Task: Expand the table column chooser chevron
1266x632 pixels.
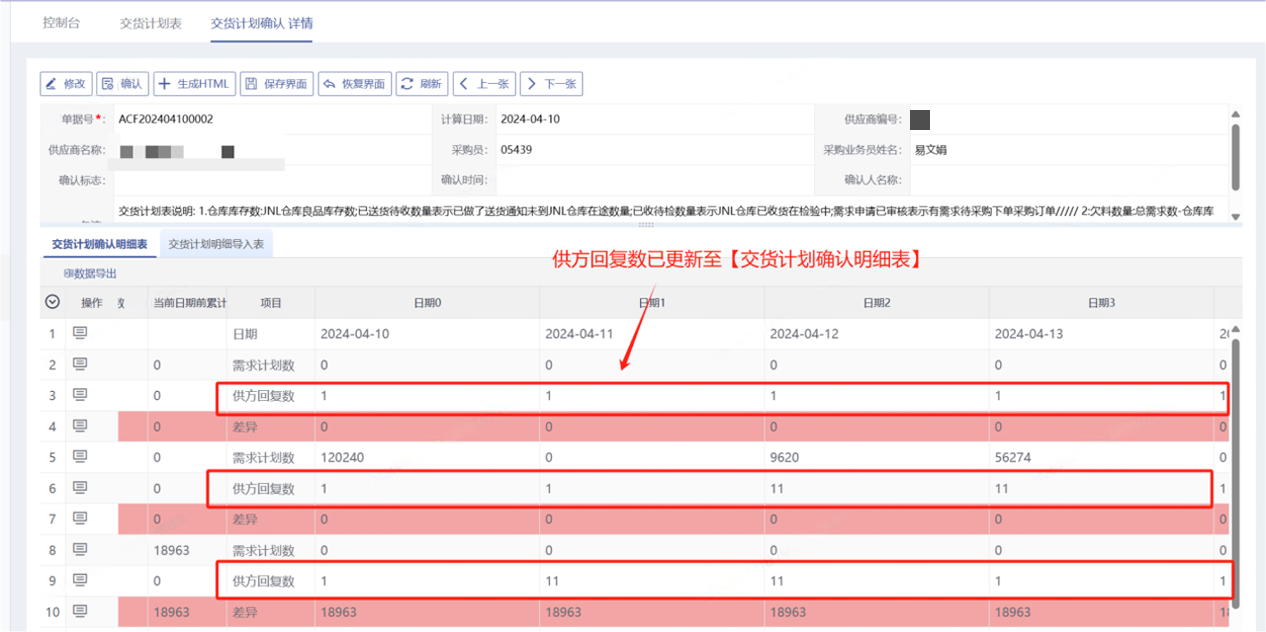Action: pos(53,302)
